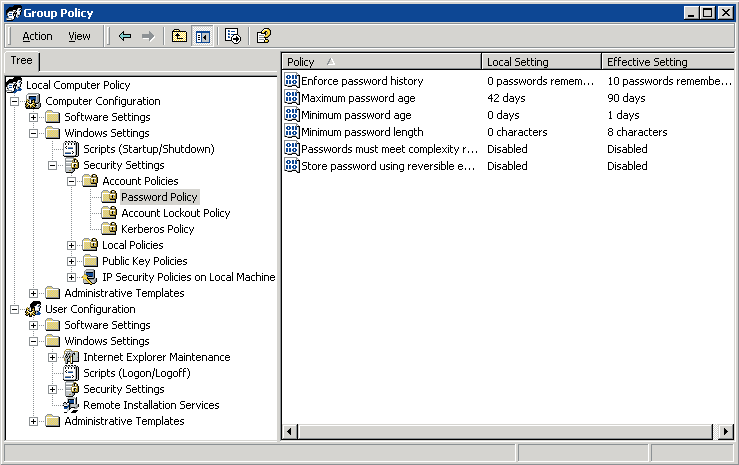
Task: Sort by the Policy column header
Action: point(381,62)
